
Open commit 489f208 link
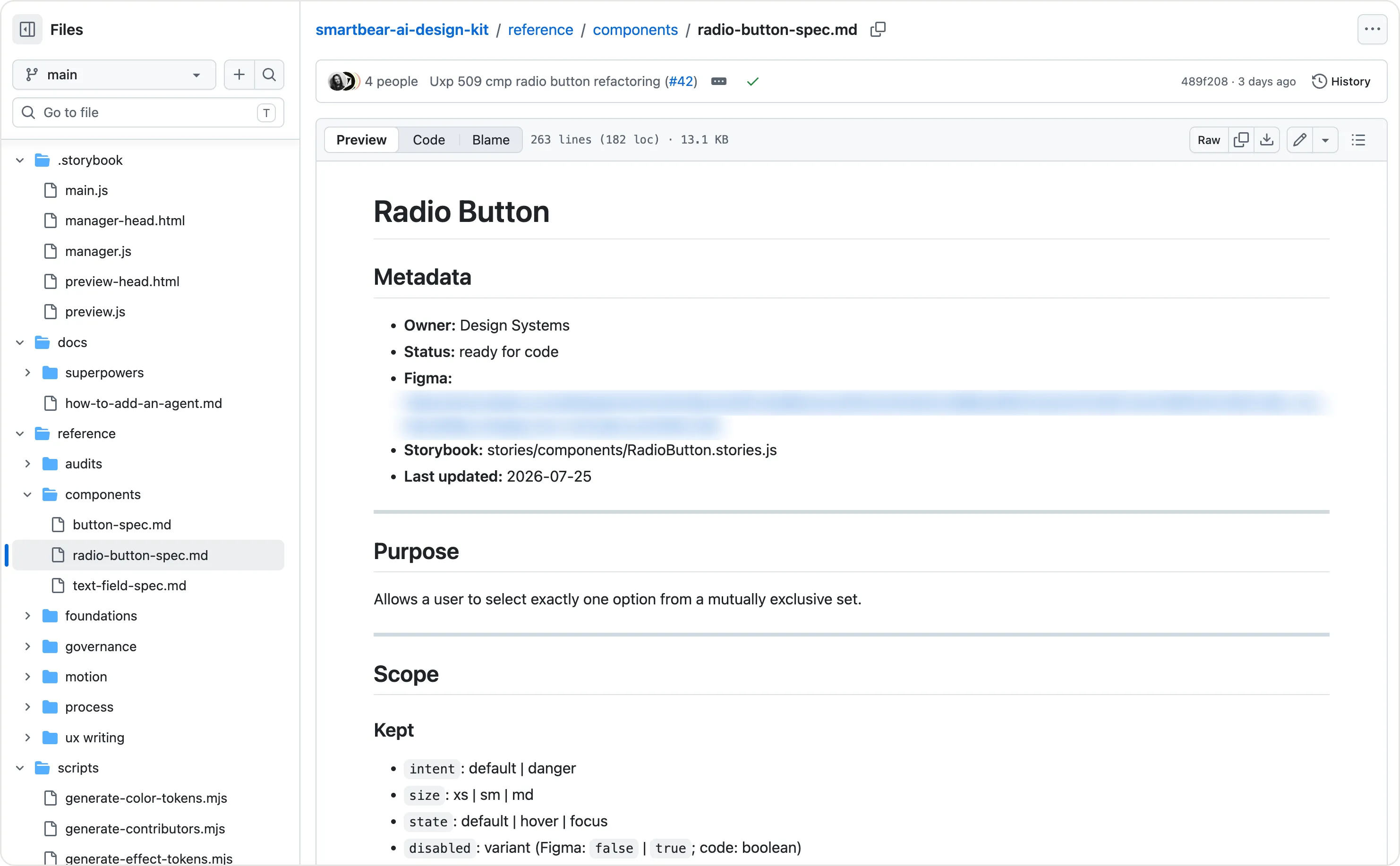pyautogui.click(x=1204, y=81)
